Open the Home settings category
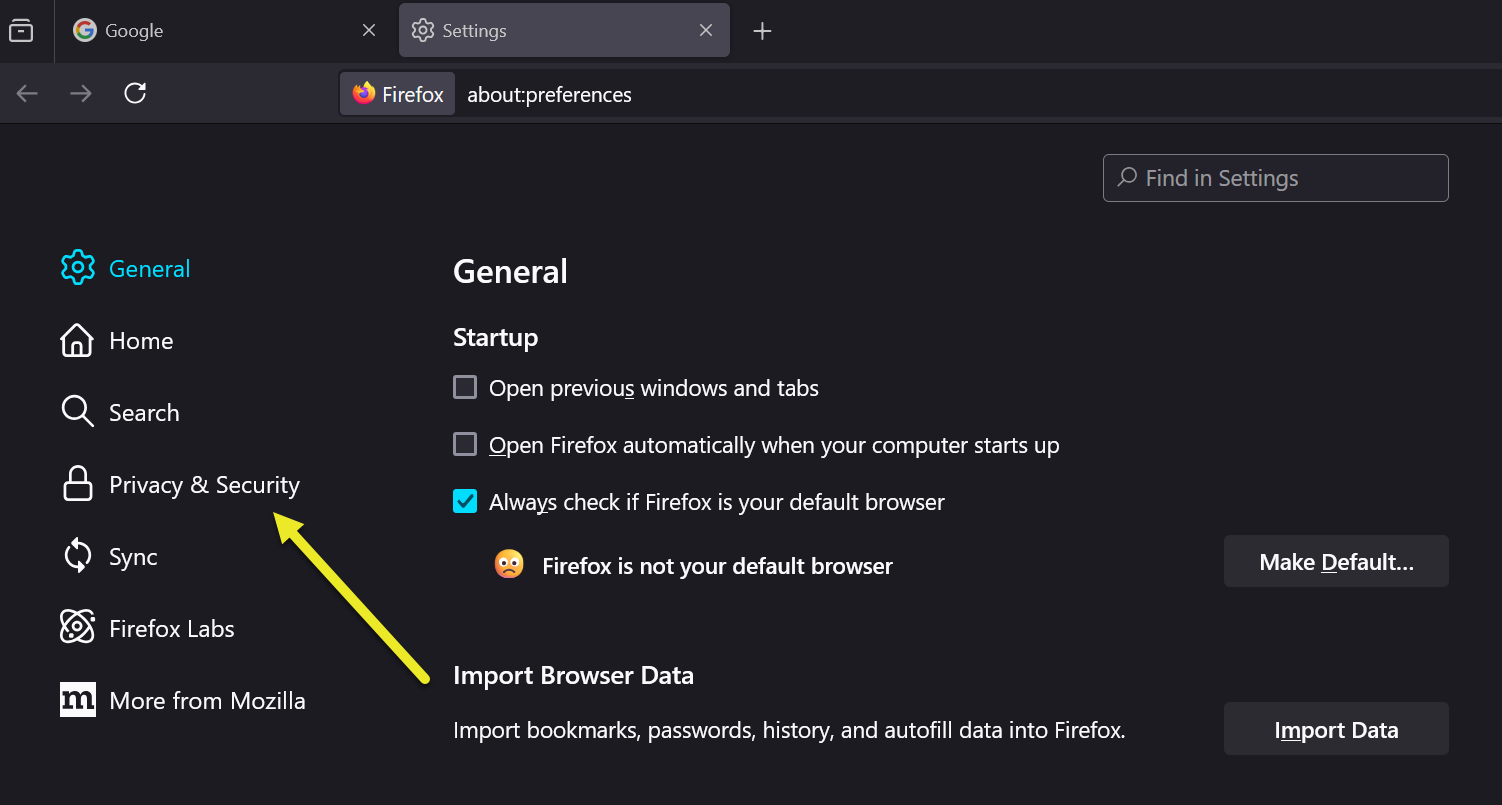This screenshot has height=805, width=1502. coord(141,341)
